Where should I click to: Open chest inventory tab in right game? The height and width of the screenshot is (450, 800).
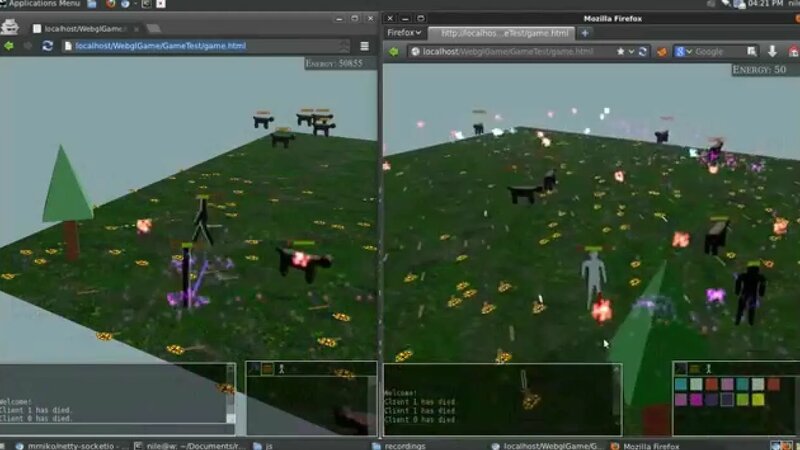[x=694, y=368]
